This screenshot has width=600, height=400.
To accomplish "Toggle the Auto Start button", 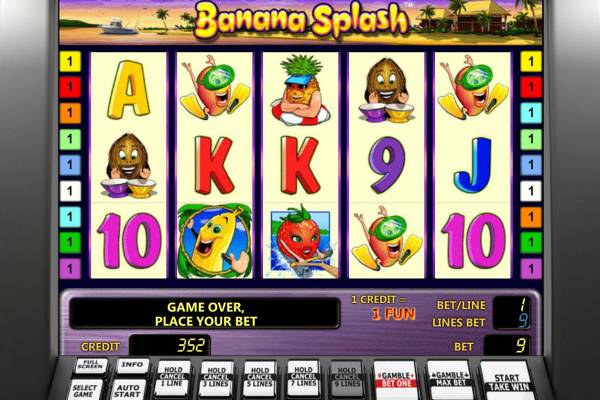I will tap(128, 390).
